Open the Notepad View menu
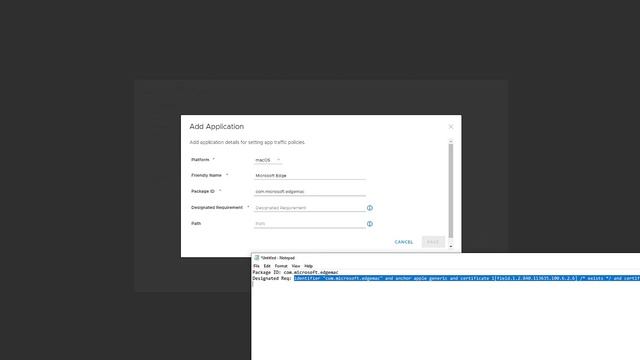Viewport: 640px width, 360px height. pyautogui.click(x=296, y=266)
